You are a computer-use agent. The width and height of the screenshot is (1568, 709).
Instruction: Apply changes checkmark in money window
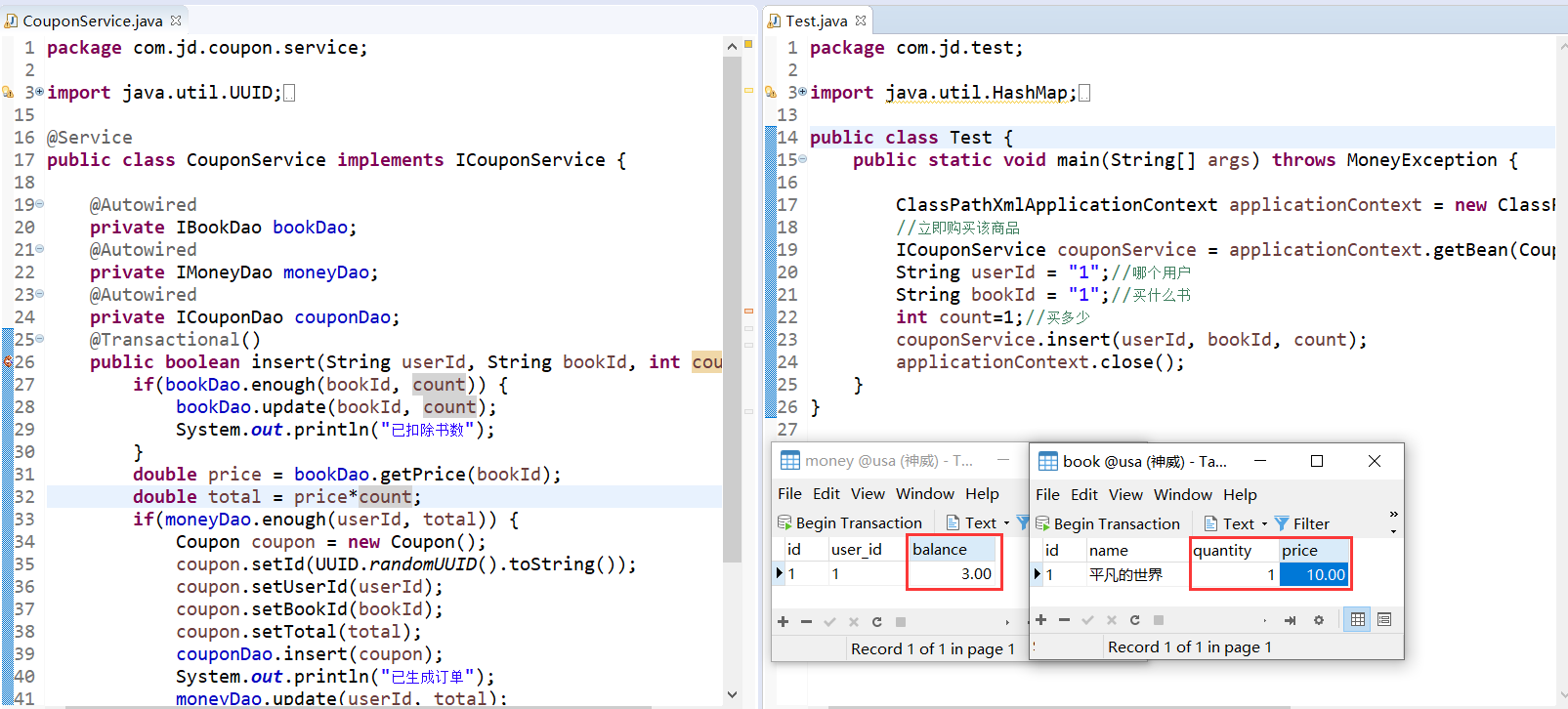click(829, 622)
